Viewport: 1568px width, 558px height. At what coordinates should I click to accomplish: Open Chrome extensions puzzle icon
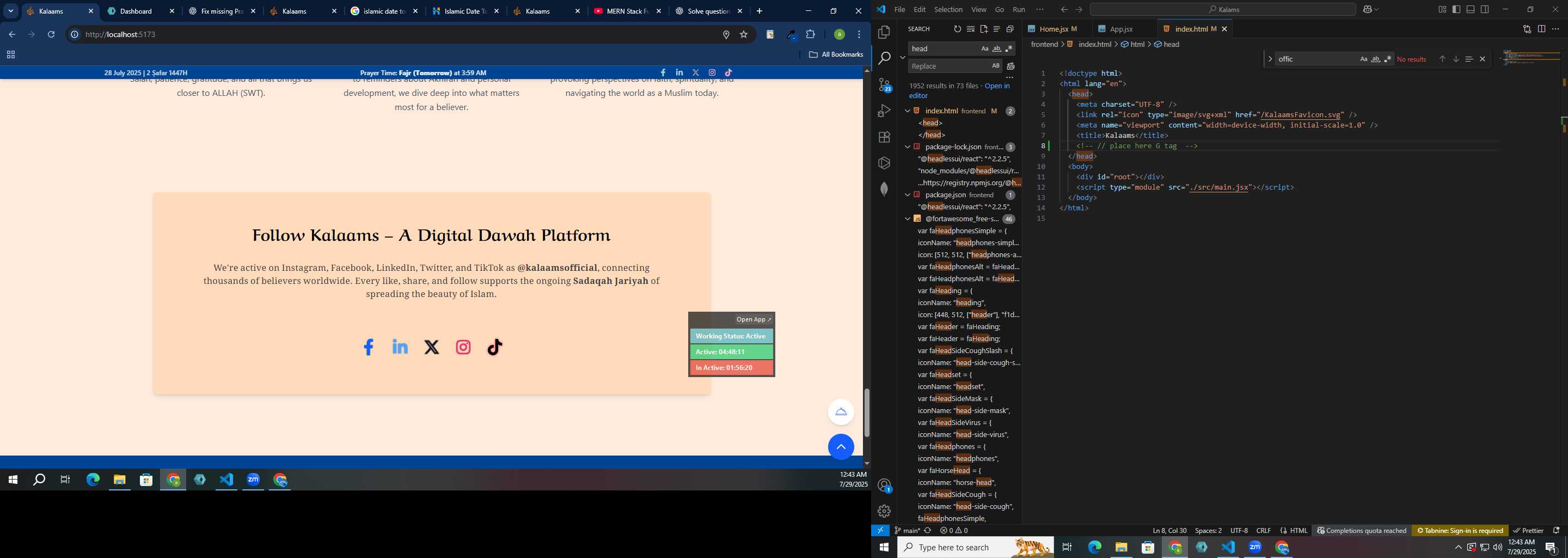(x=810, y=35)
